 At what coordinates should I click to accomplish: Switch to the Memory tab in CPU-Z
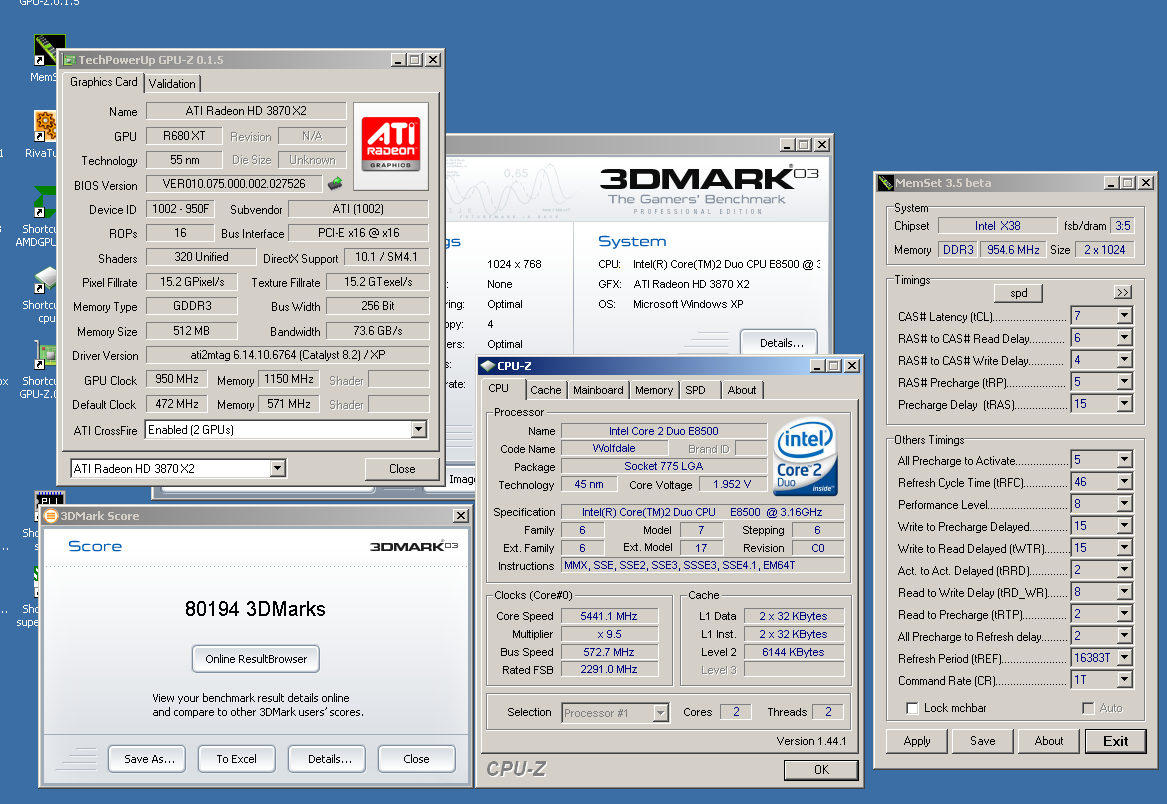point(653,390)
